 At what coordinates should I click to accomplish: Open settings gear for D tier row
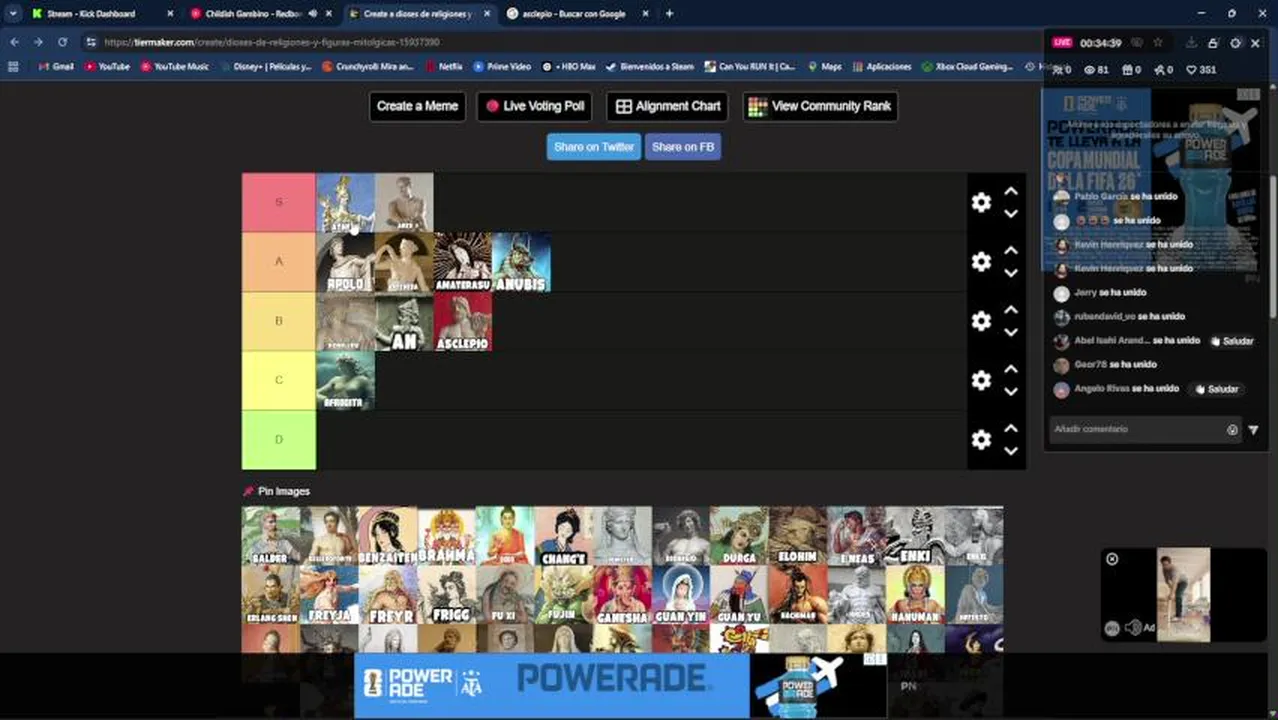[981, 440]
